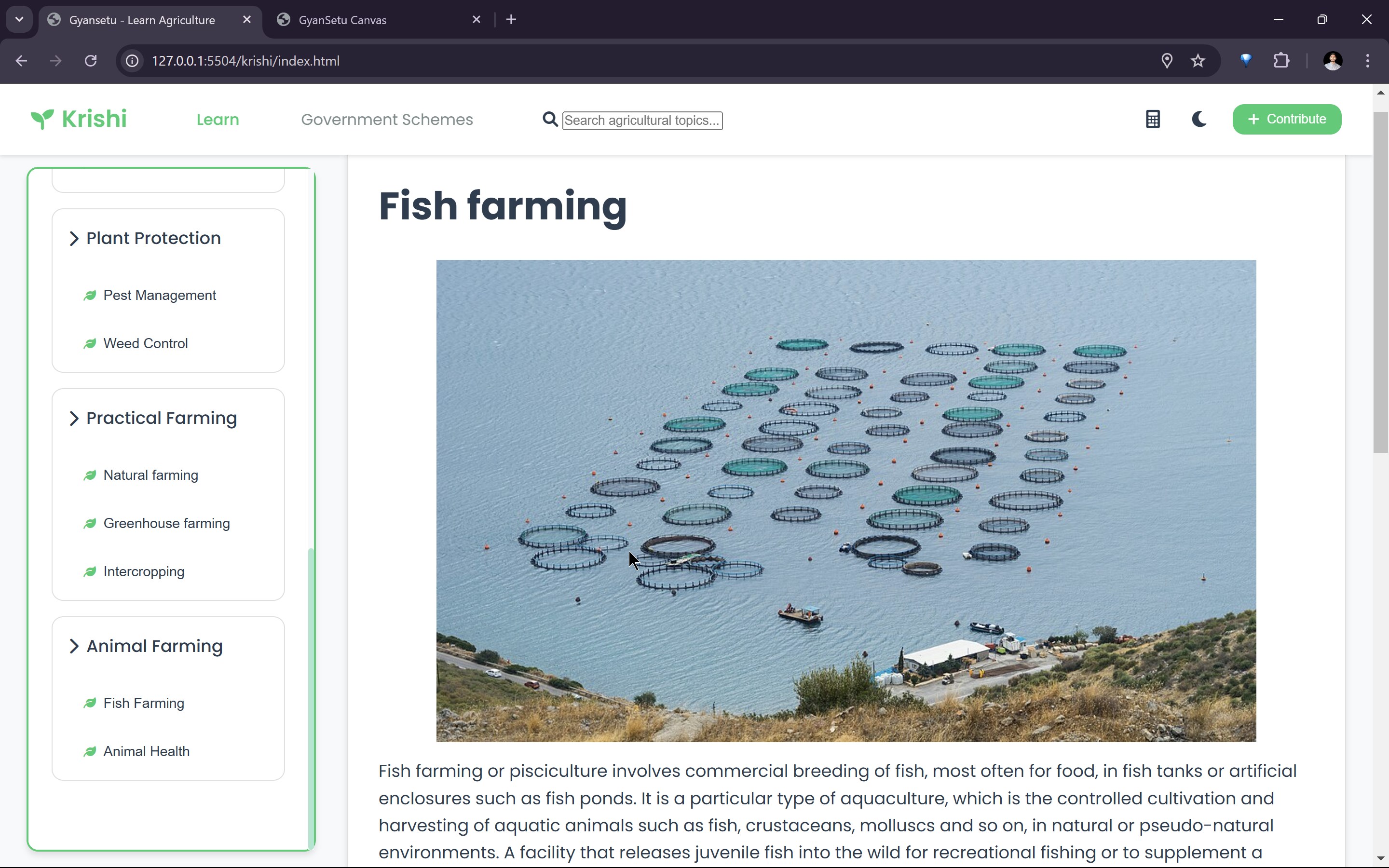Reload the page
The width and height of the screenshot is (1389, 868).
[91, 61]
